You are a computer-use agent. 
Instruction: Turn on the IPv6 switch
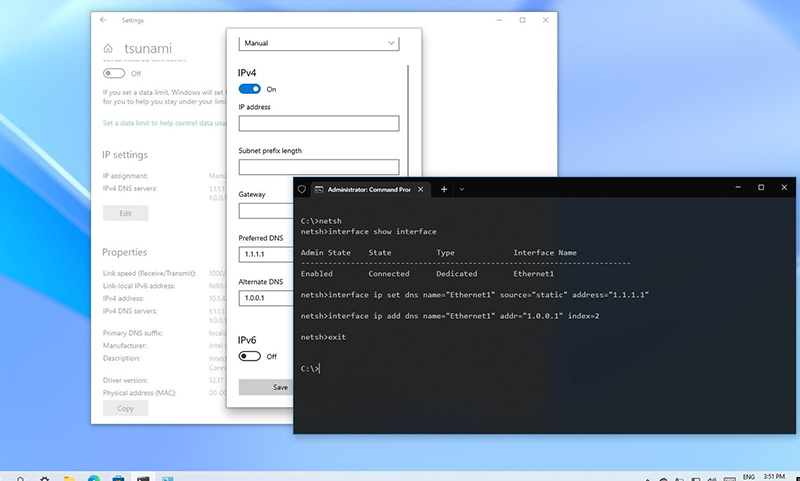point(249,356)
